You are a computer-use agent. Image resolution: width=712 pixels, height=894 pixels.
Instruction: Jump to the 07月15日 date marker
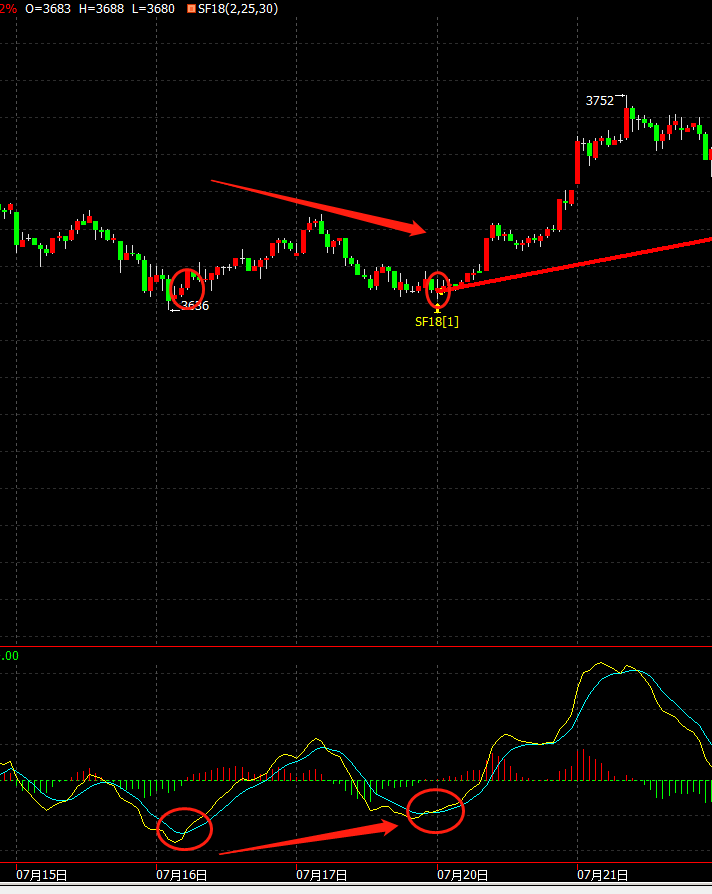pos(42,875)
